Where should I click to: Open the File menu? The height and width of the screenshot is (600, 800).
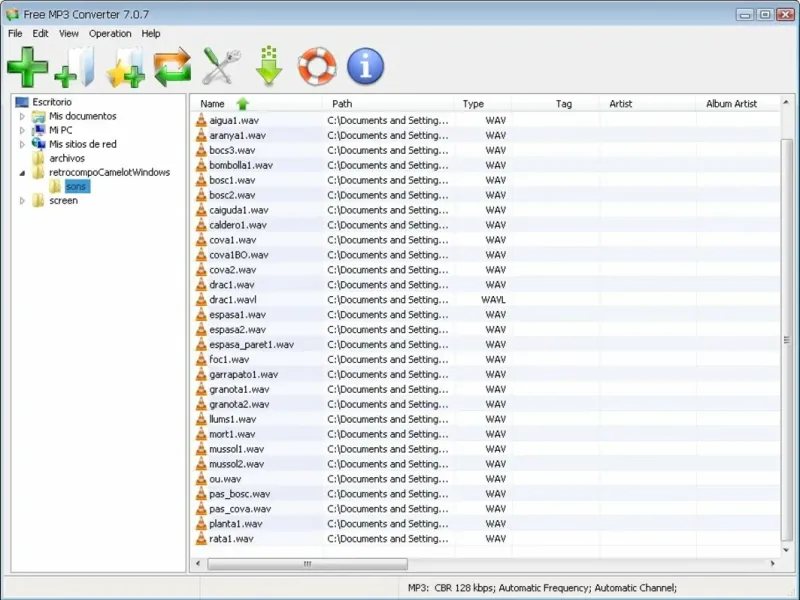click(15, 34)
